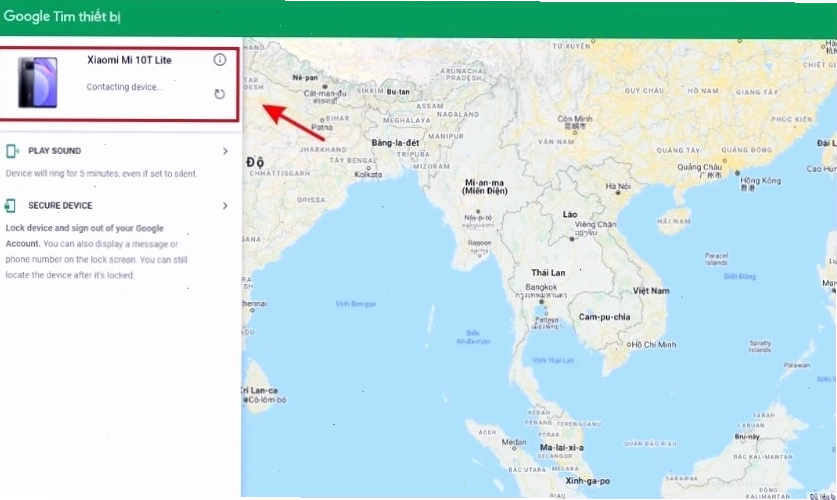Click the Vịnh Thái Lan gulf label
837x500 pixels.
553,361
